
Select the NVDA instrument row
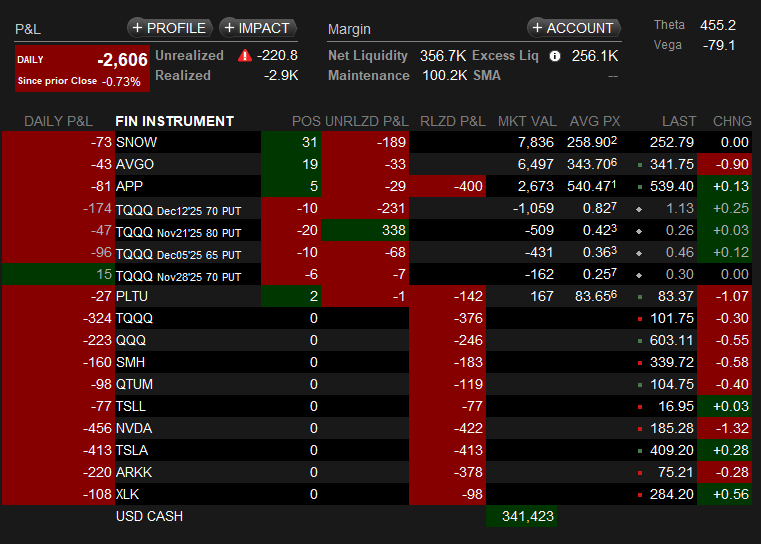point(377,428)
